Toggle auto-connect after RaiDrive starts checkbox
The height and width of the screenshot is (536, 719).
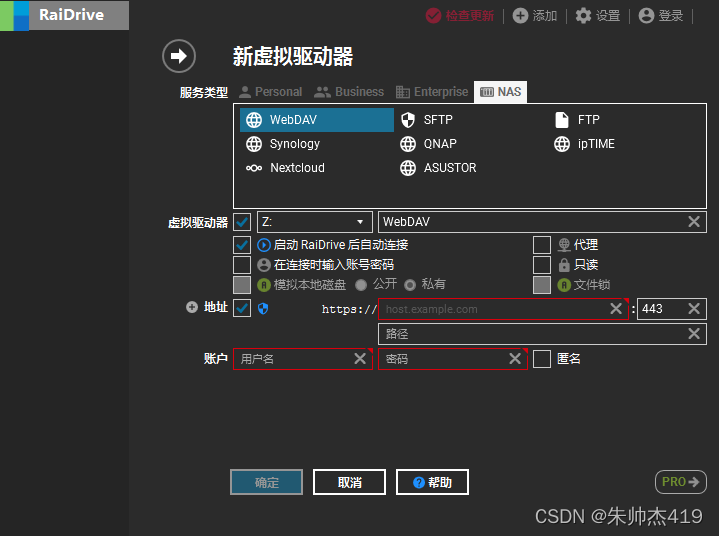[242, 245]
